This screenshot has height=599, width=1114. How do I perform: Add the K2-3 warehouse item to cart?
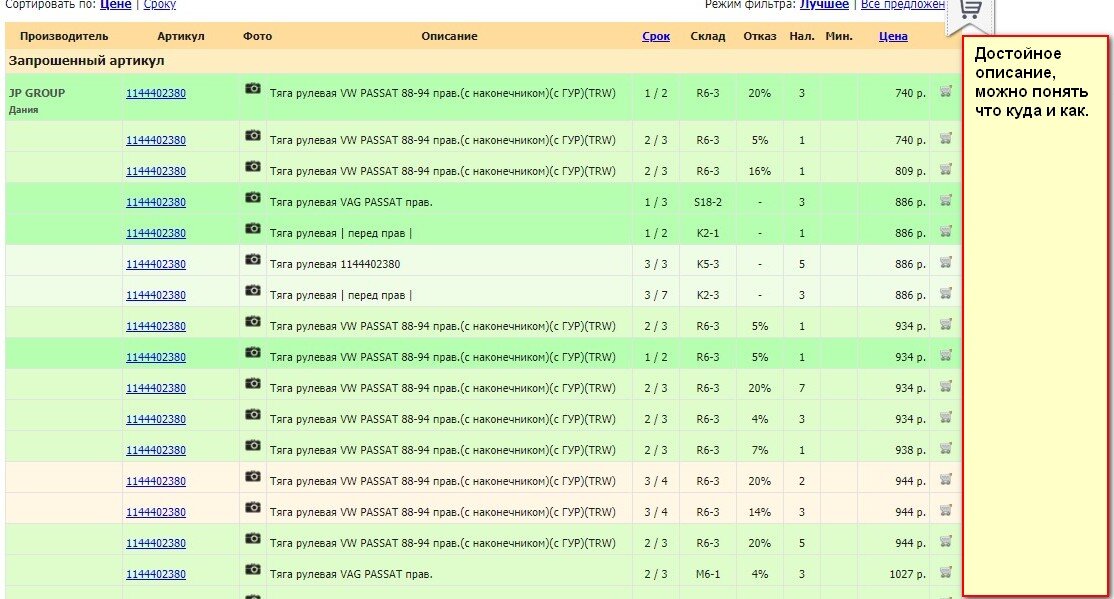pyautogui.click(x=946, y=293)
